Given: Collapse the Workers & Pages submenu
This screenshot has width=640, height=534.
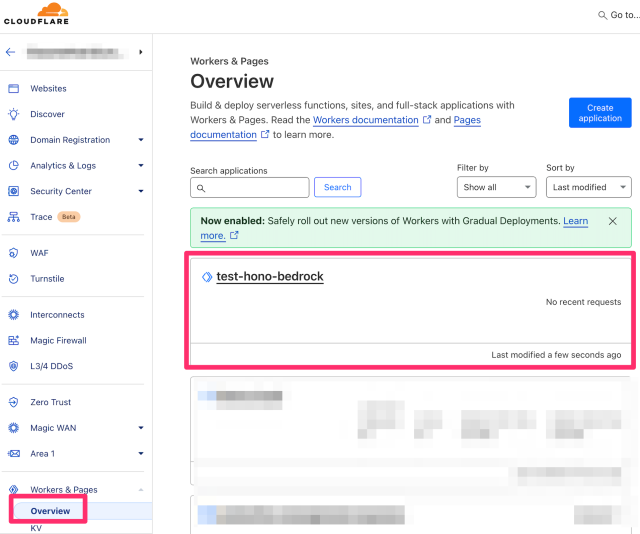Looking at the screenshot, I should [141, 490].
